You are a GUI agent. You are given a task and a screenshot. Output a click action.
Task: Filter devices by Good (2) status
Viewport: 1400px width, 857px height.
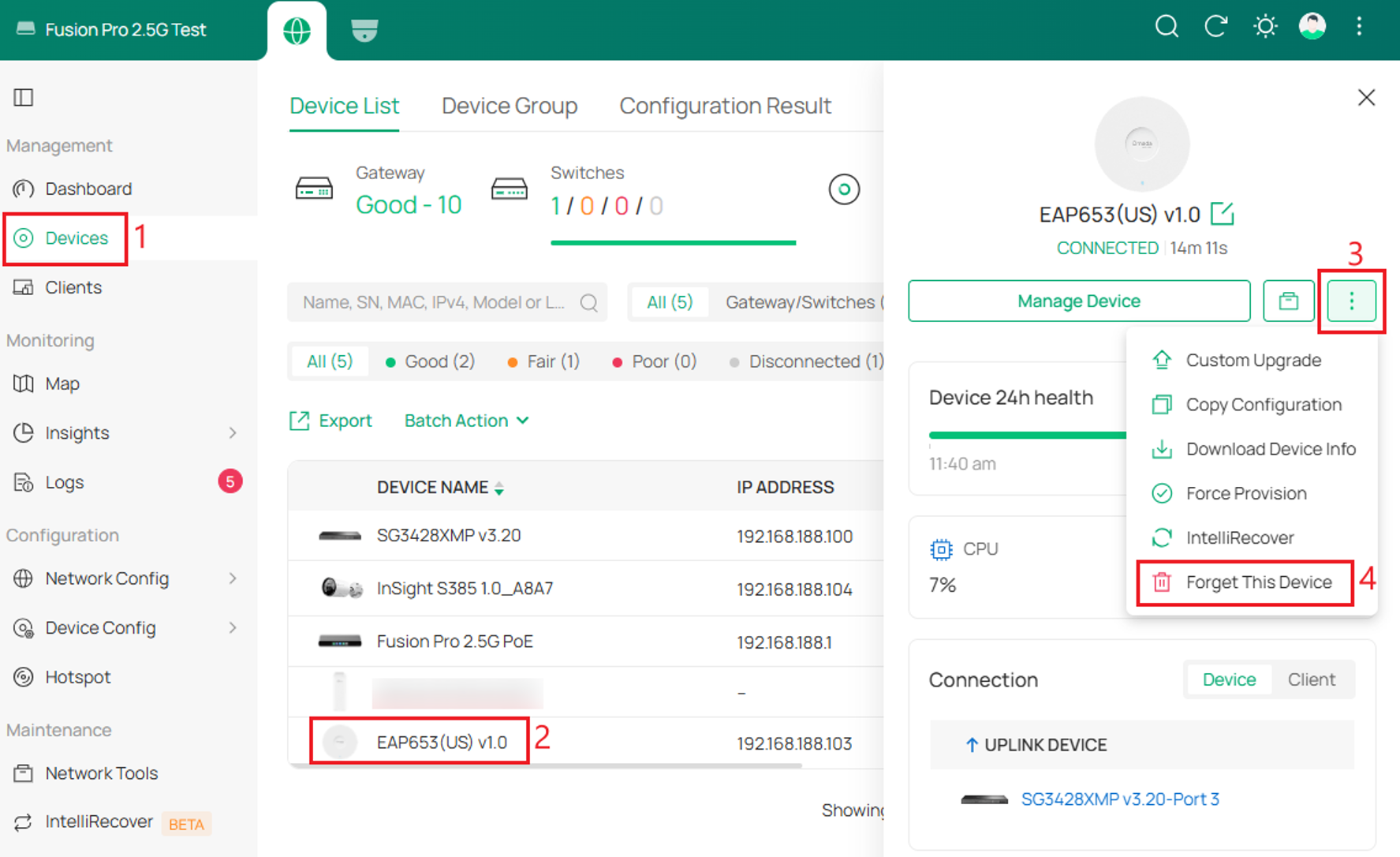(430, 361)
